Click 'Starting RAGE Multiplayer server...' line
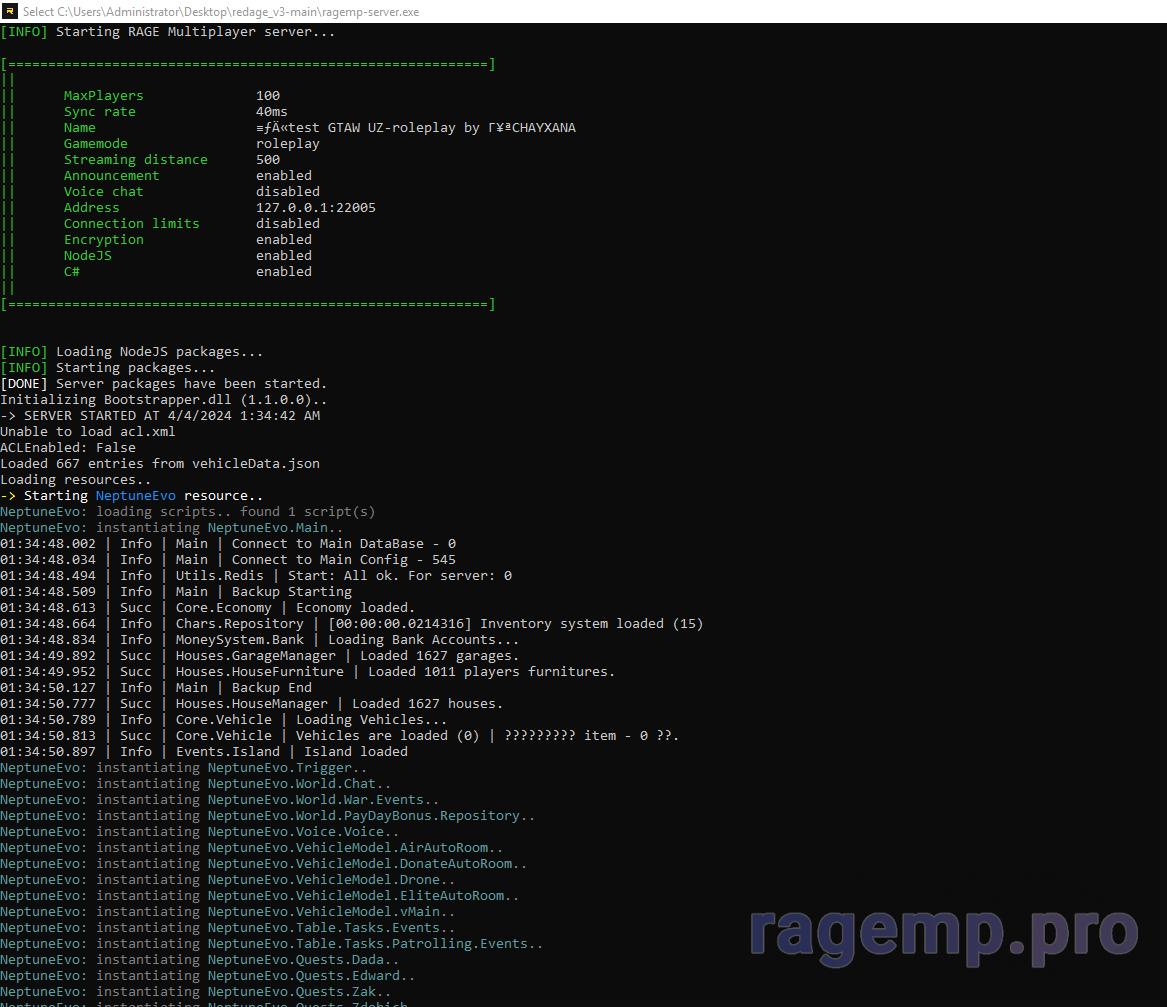 pos(167,32)
